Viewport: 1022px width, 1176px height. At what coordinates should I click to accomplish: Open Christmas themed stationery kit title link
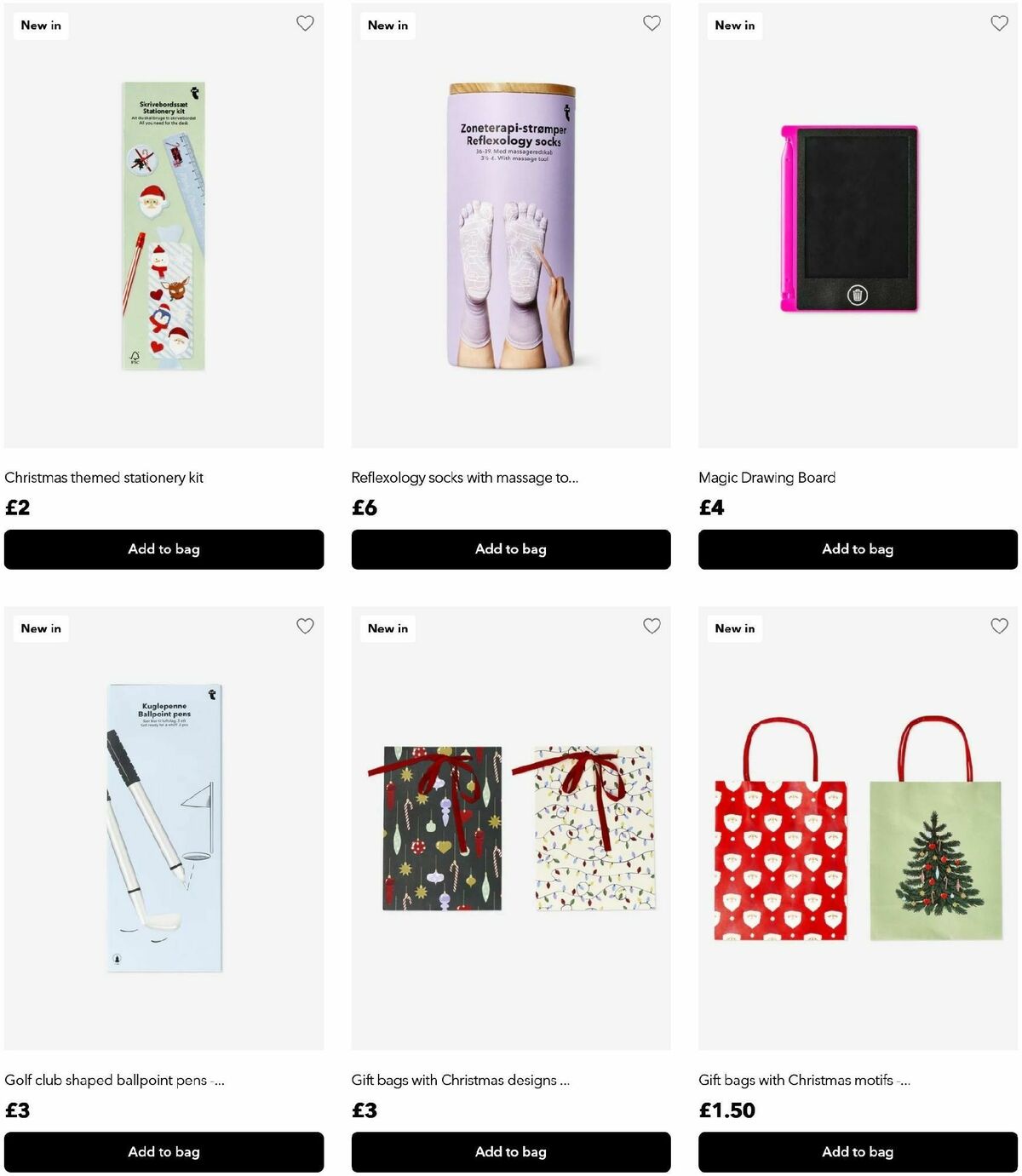tap(104, 478)
